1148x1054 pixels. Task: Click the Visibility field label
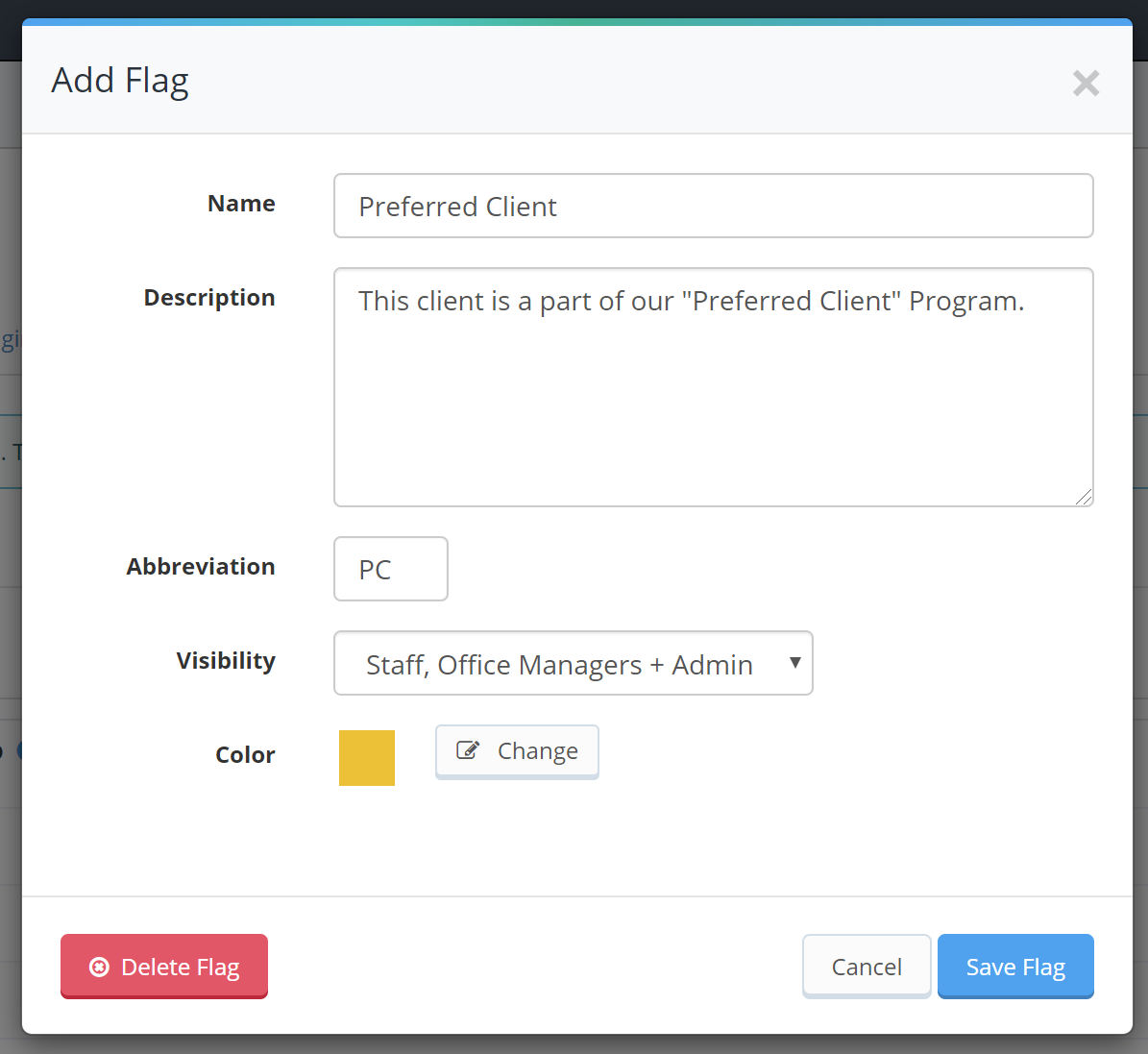[226, 661]
